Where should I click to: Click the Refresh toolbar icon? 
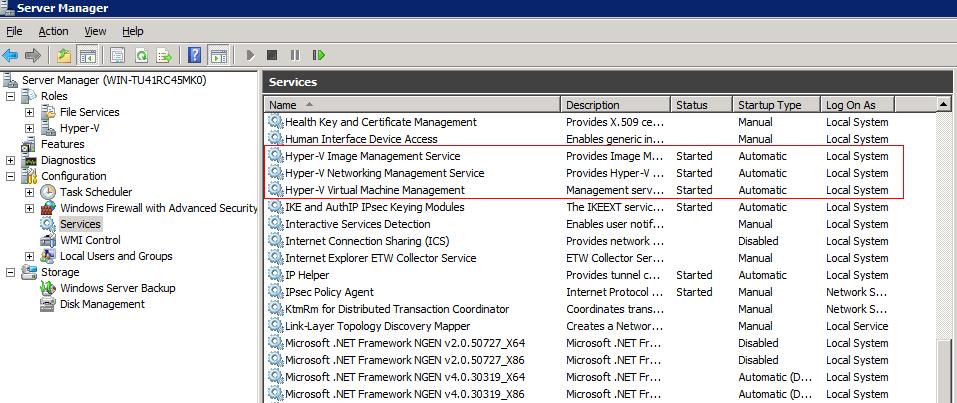tap(141, 55)
